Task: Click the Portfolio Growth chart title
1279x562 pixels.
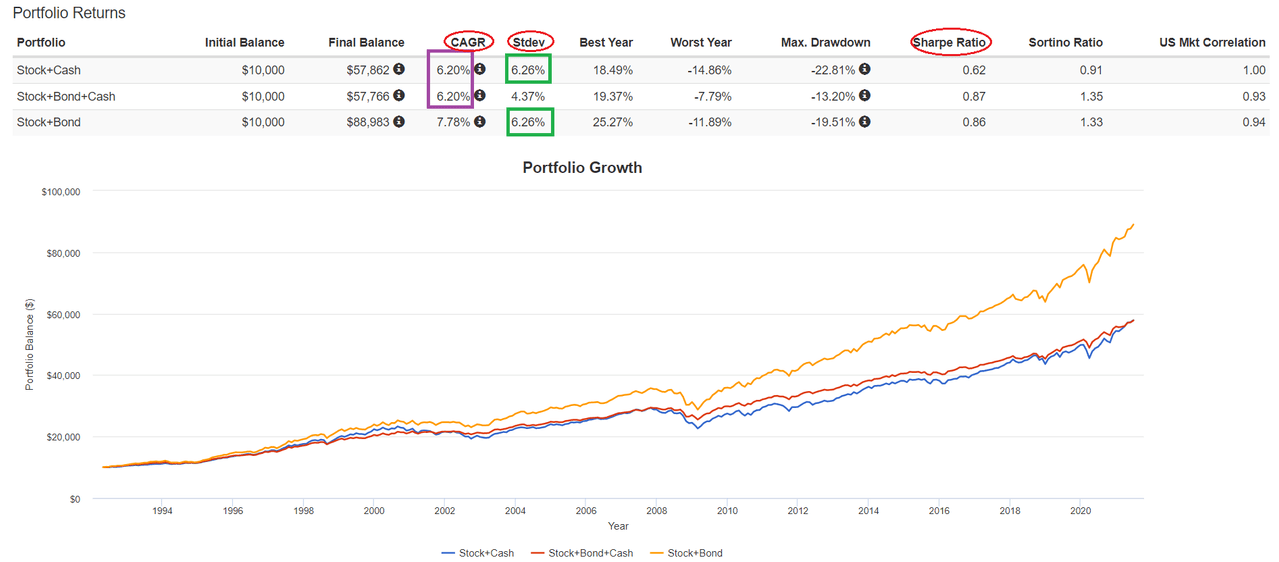Action: point(582,168)
